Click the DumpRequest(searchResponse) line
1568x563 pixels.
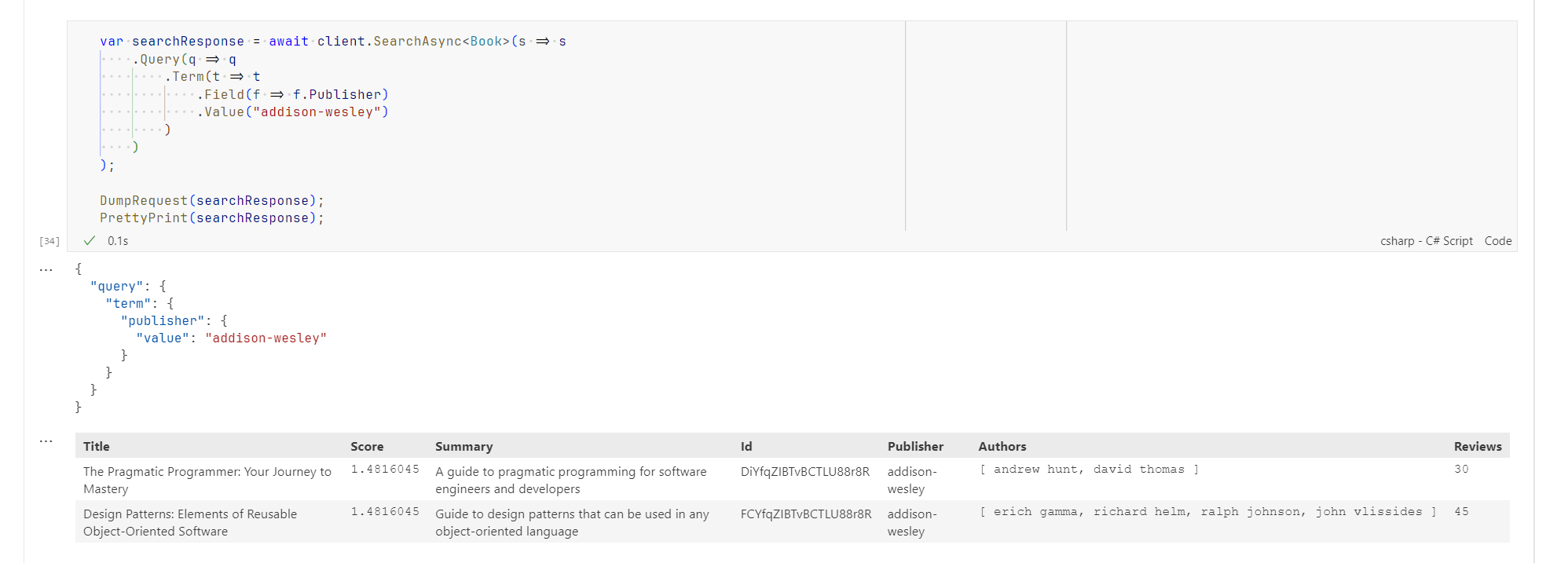tap(212, 200)
